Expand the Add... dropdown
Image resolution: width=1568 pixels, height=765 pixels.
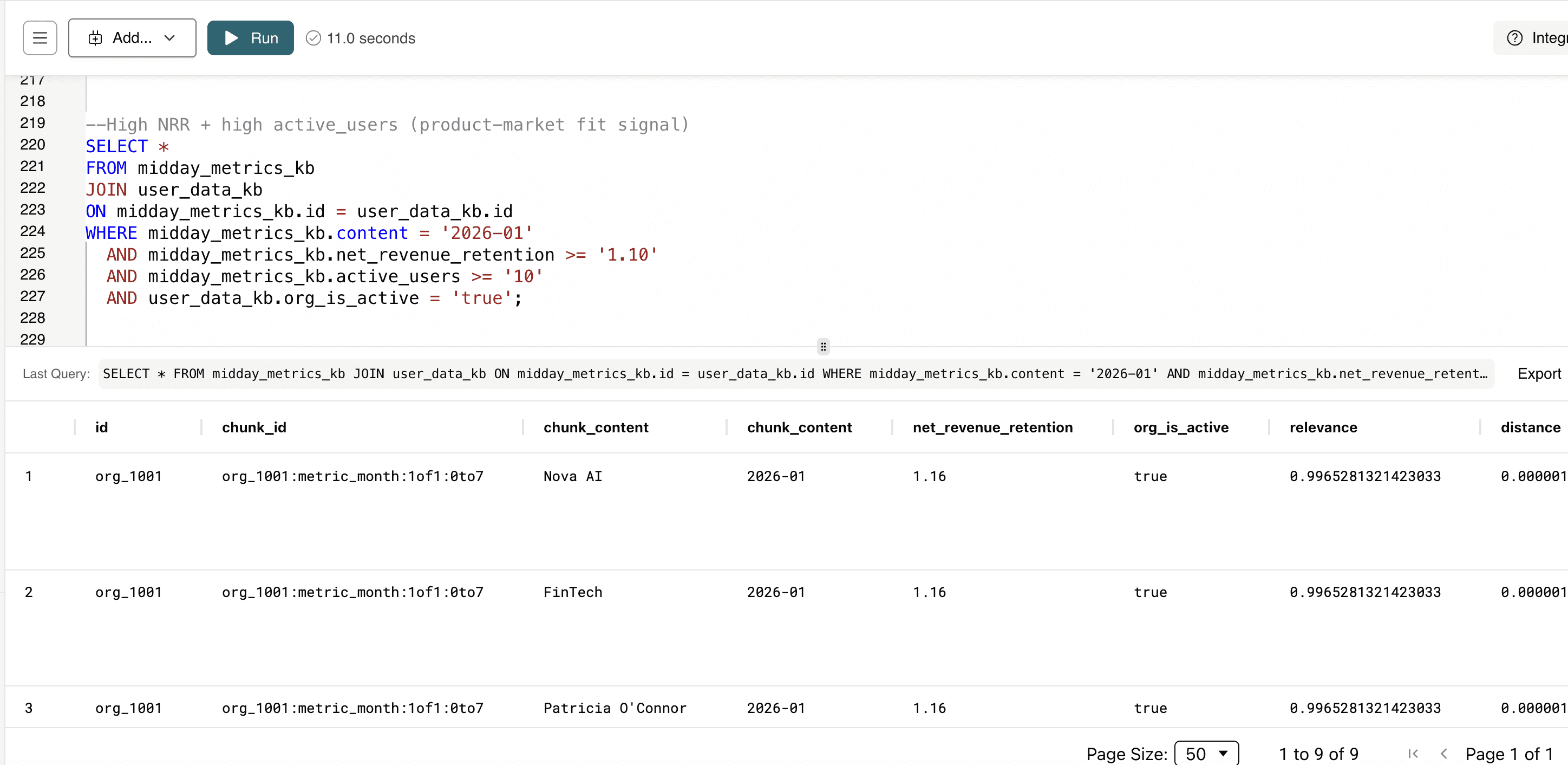132,38
